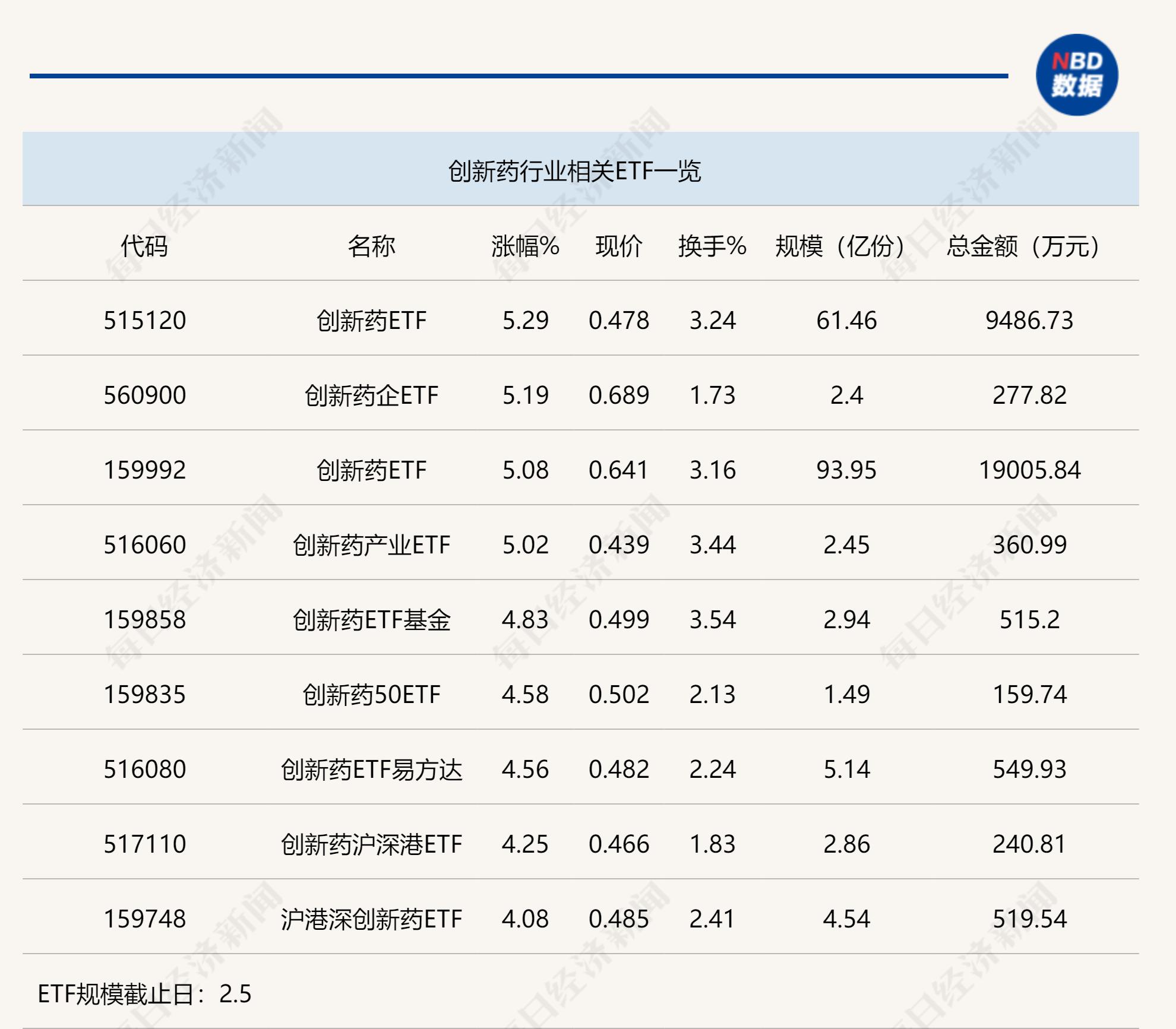Select the 代码 column header
Screen dimensions: 1176x1029
pos(144,245)
